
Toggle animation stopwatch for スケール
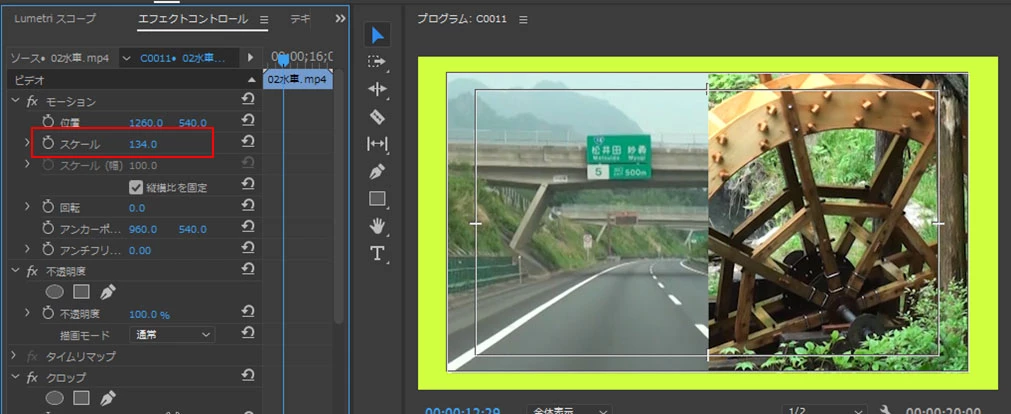point(49,143)
